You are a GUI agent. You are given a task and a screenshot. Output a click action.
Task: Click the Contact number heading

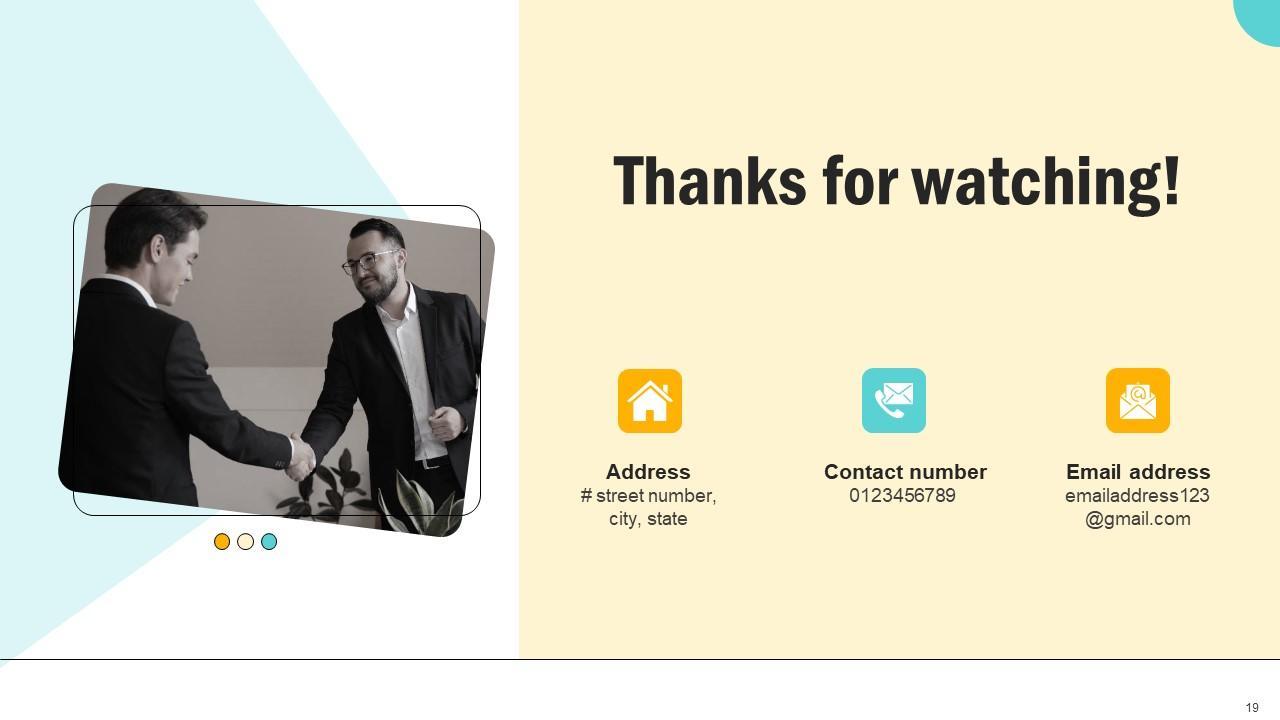905,472
